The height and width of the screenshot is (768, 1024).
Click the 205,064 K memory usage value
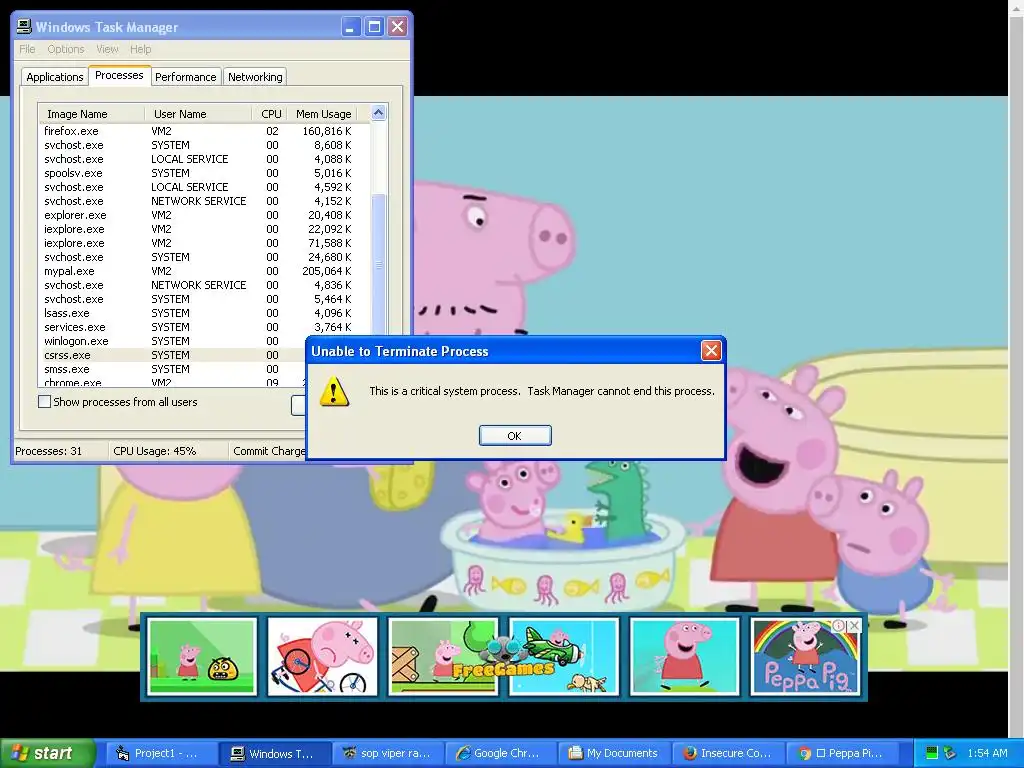(x=327, y=271)
